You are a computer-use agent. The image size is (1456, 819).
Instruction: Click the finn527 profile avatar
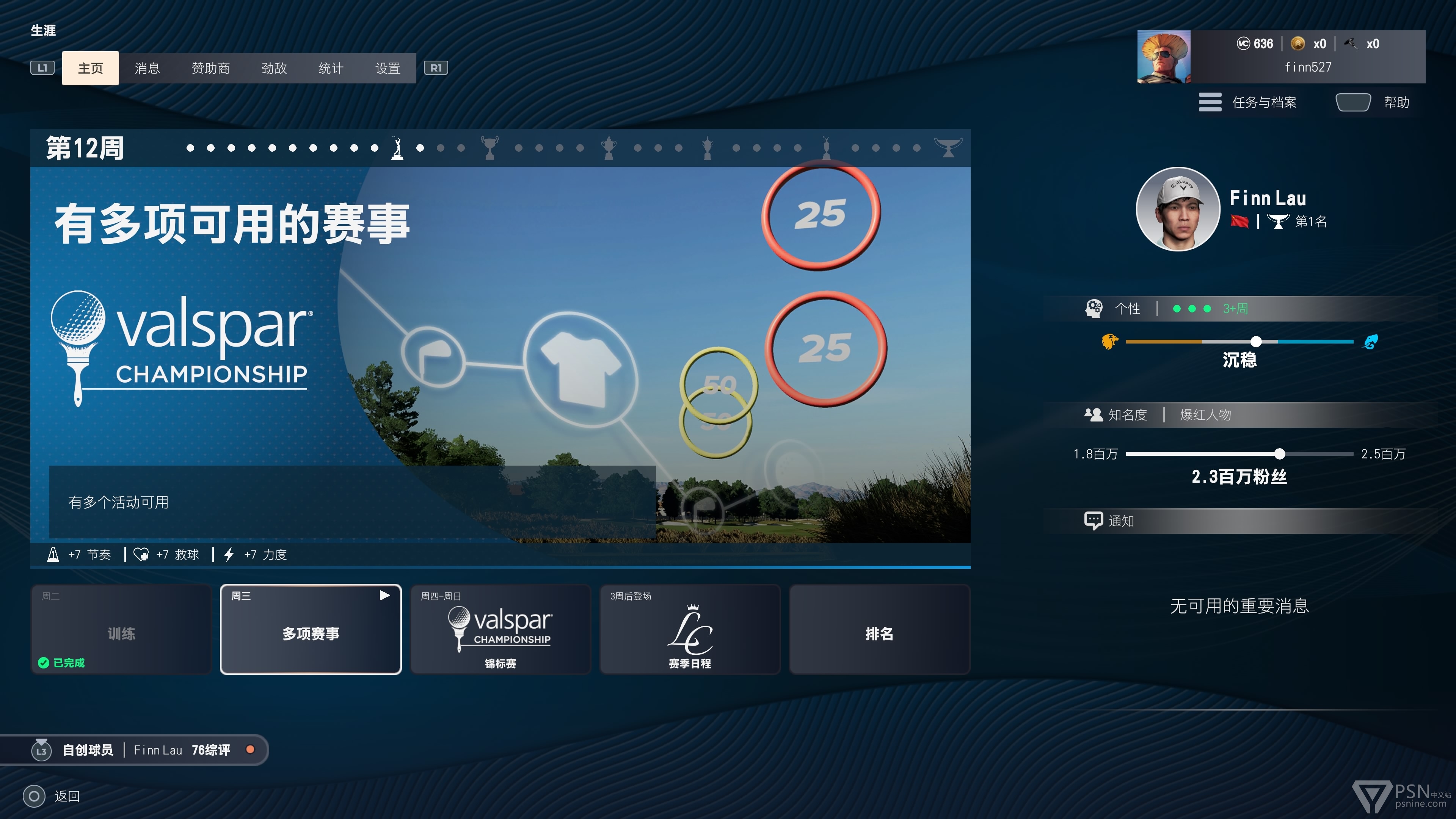click(x=1163, y=57)
